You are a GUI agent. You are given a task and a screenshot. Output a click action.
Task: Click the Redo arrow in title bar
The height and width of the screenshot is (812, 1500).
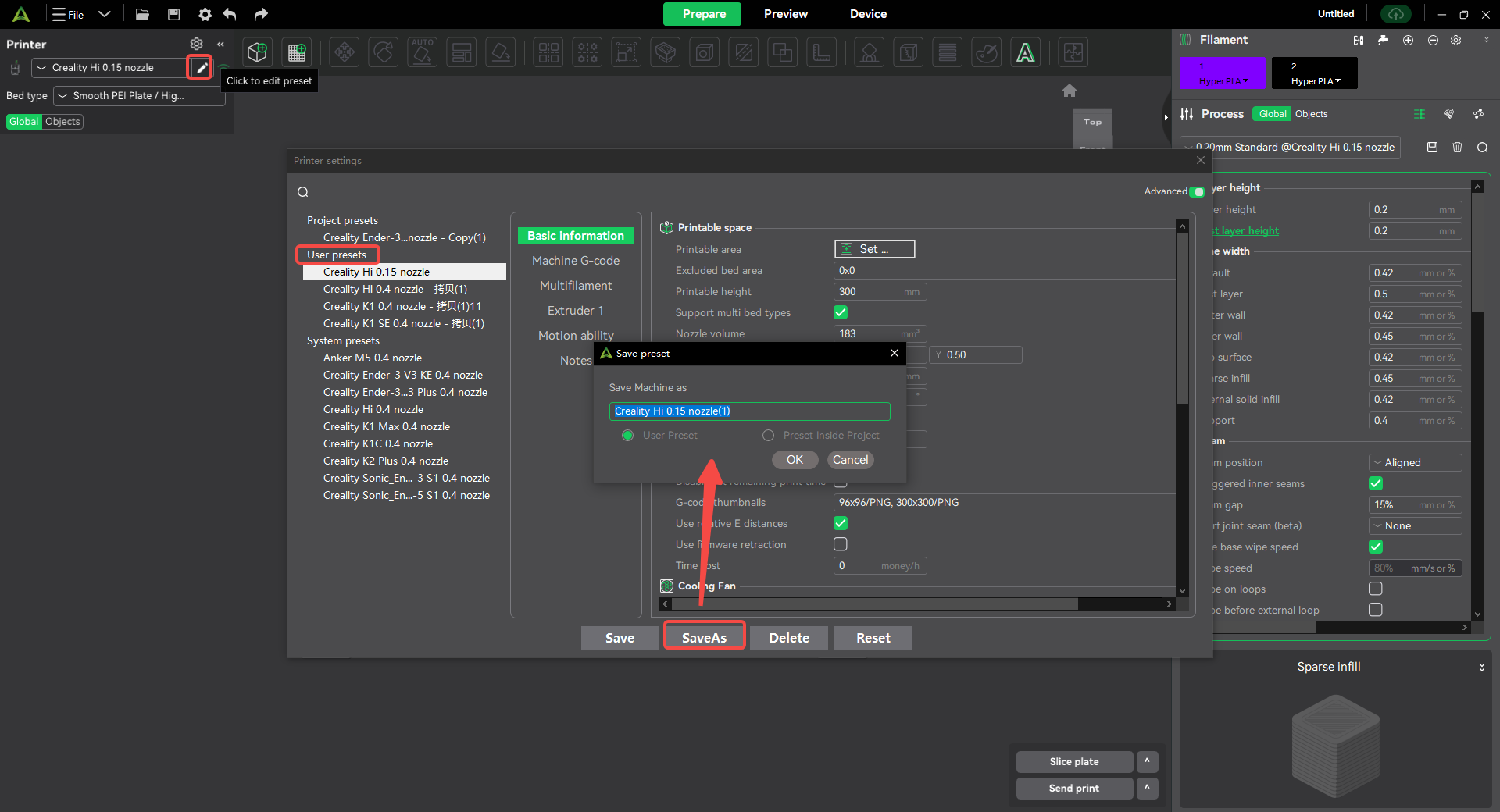(x=261, y=14)
